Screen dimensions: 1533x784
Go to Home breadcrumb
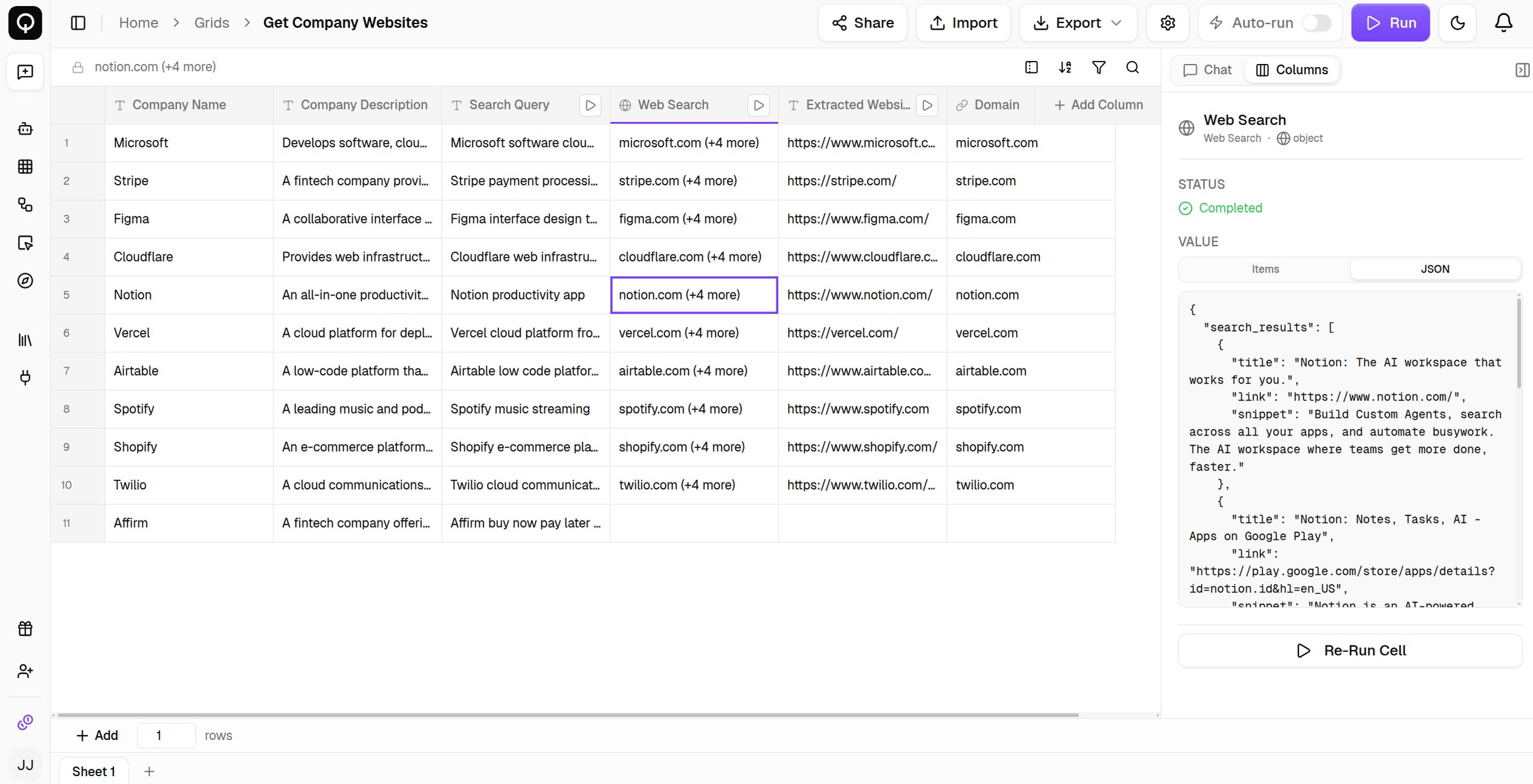coord(138,23)
